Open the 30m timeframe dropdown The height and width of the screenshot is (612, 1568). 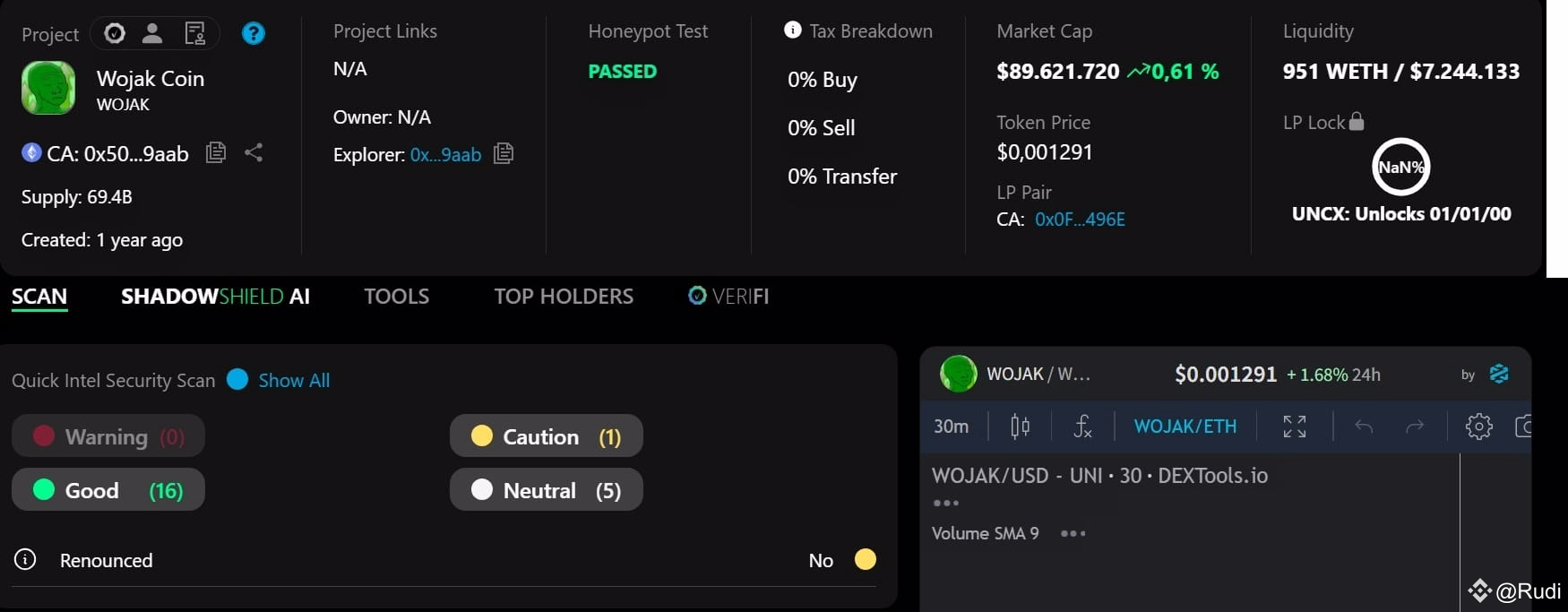click(951, 427)
